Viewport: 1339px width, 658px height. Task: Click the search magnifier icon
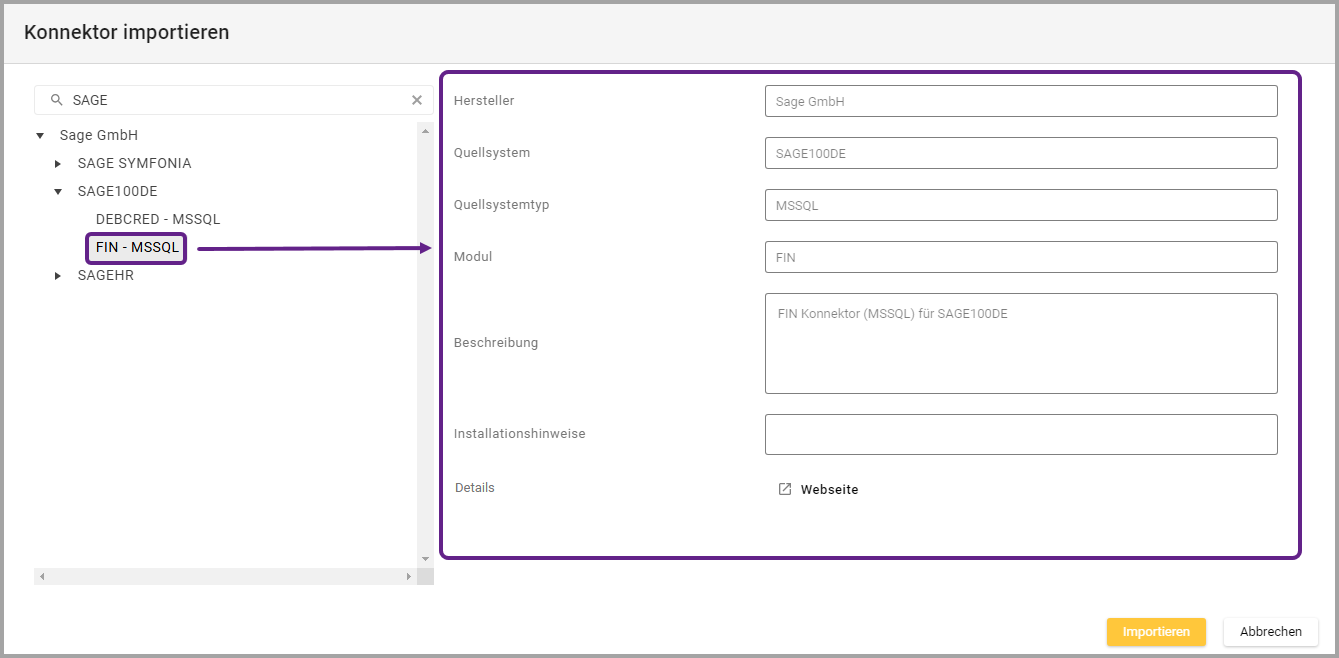point(57,100)
